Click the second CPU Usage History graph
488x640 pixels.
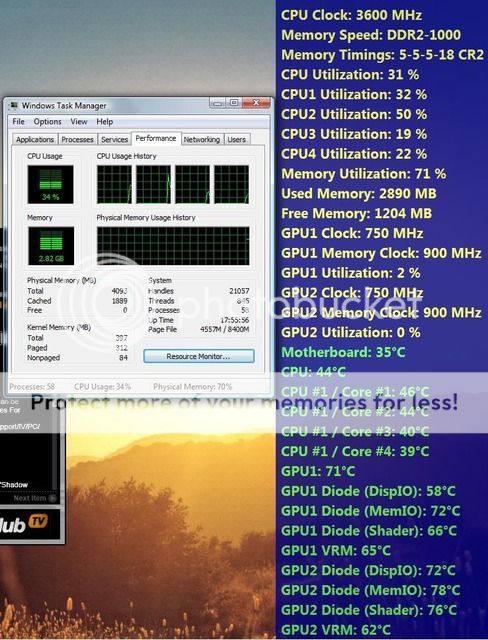tap(153, 184)
